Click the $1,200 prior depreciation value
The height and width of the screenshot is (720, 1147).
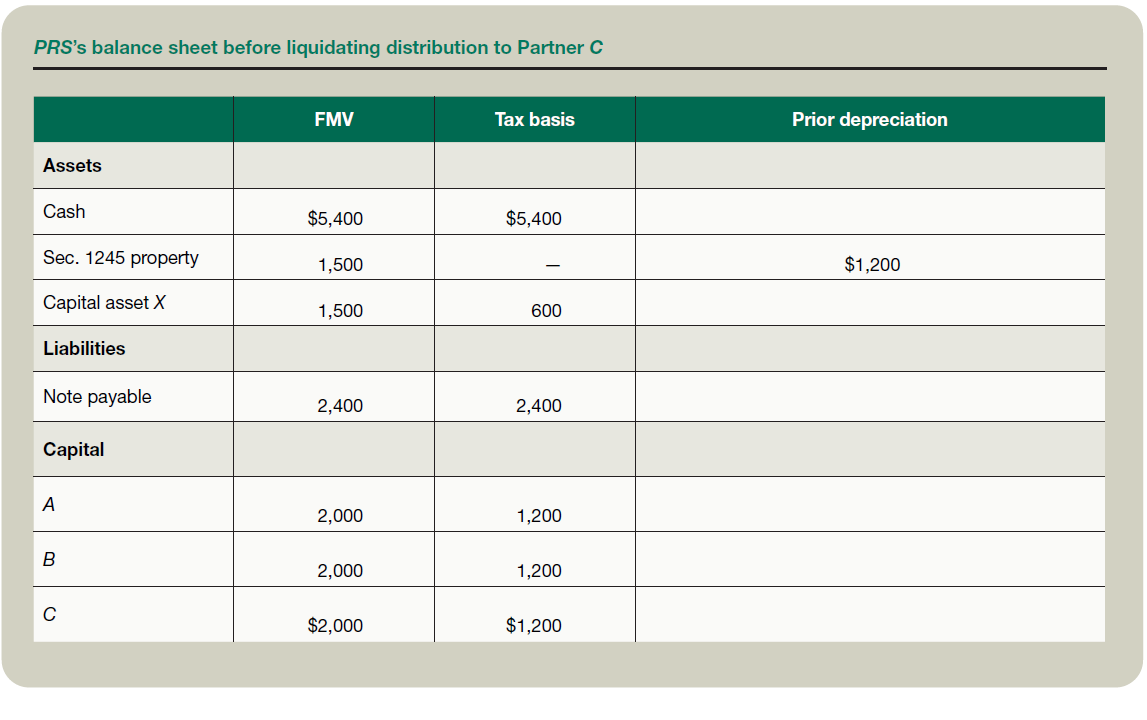pos(872,265)
